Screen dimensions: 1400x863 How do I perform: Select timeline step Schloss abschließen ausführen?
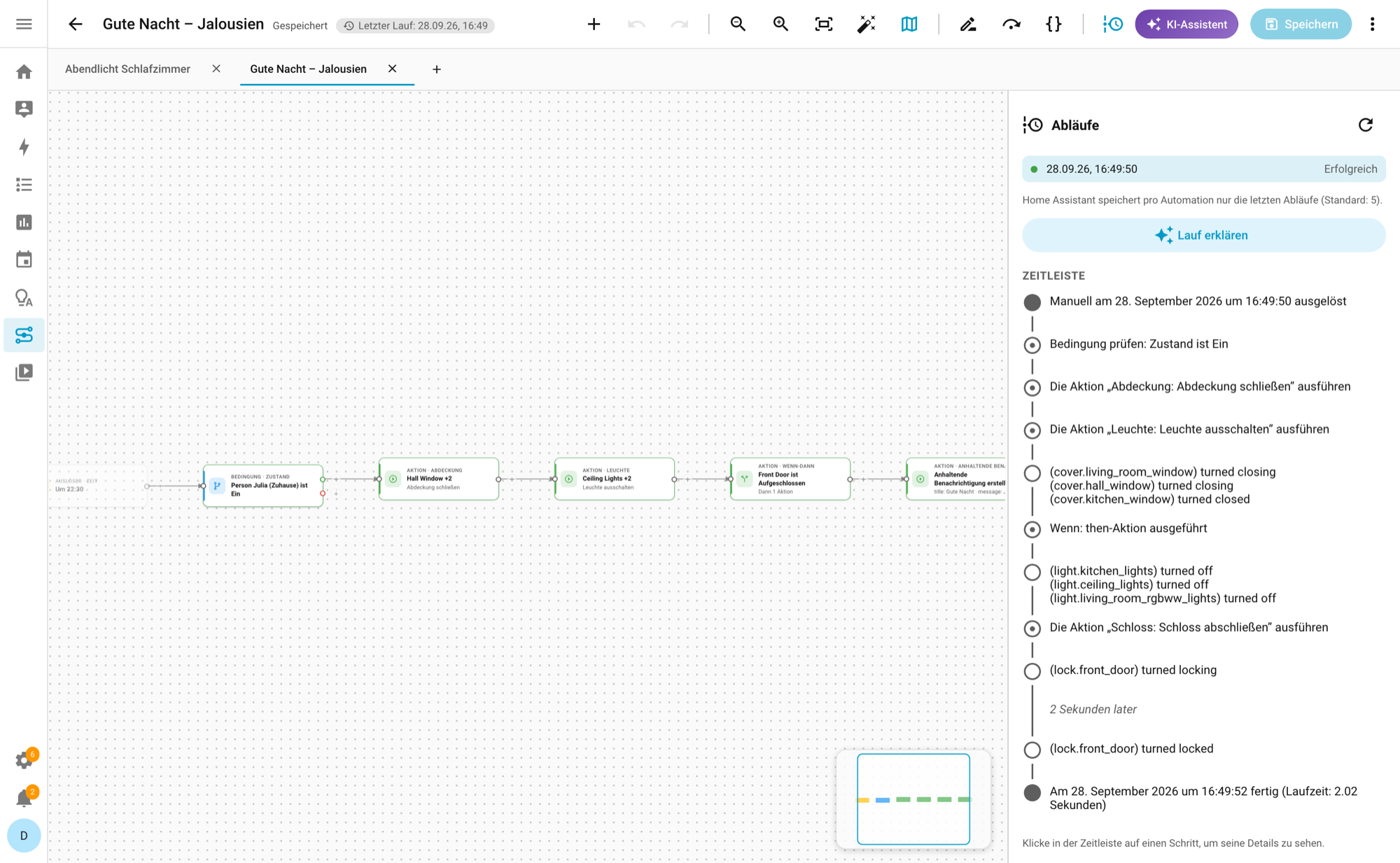1189,628
